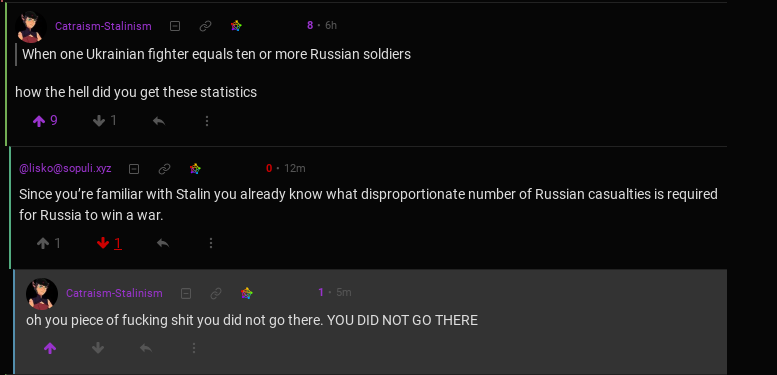Open Catraism-Stalinism profile in highlighted comment

tap(114, 293)
